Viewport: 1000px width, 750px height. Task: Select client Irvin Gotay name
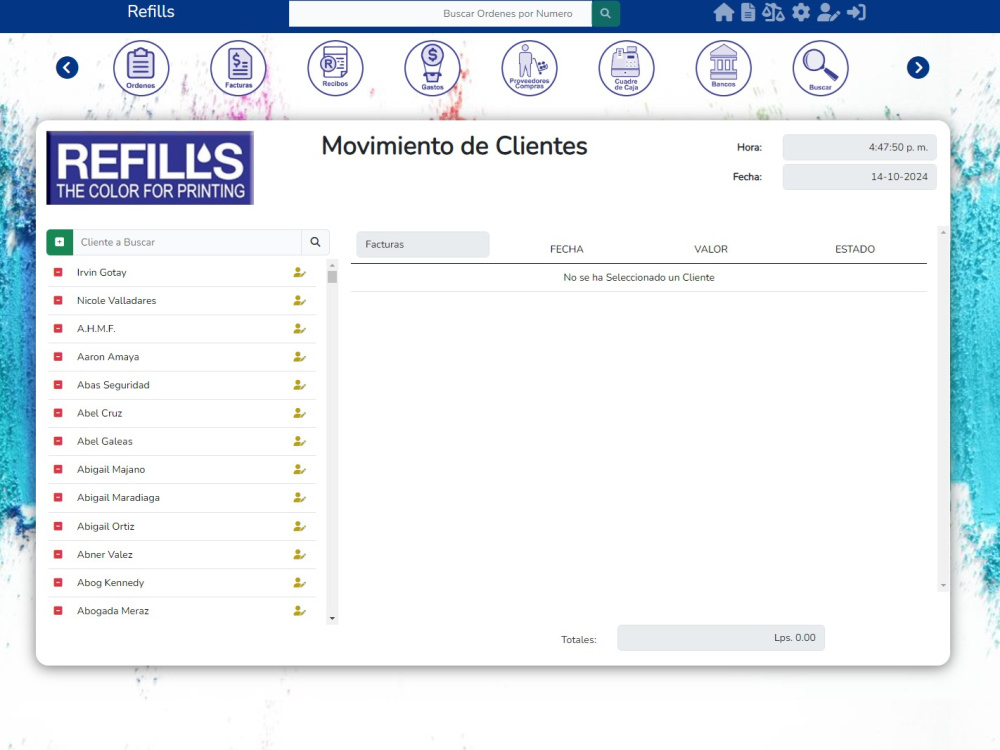[x=101, y=272]
